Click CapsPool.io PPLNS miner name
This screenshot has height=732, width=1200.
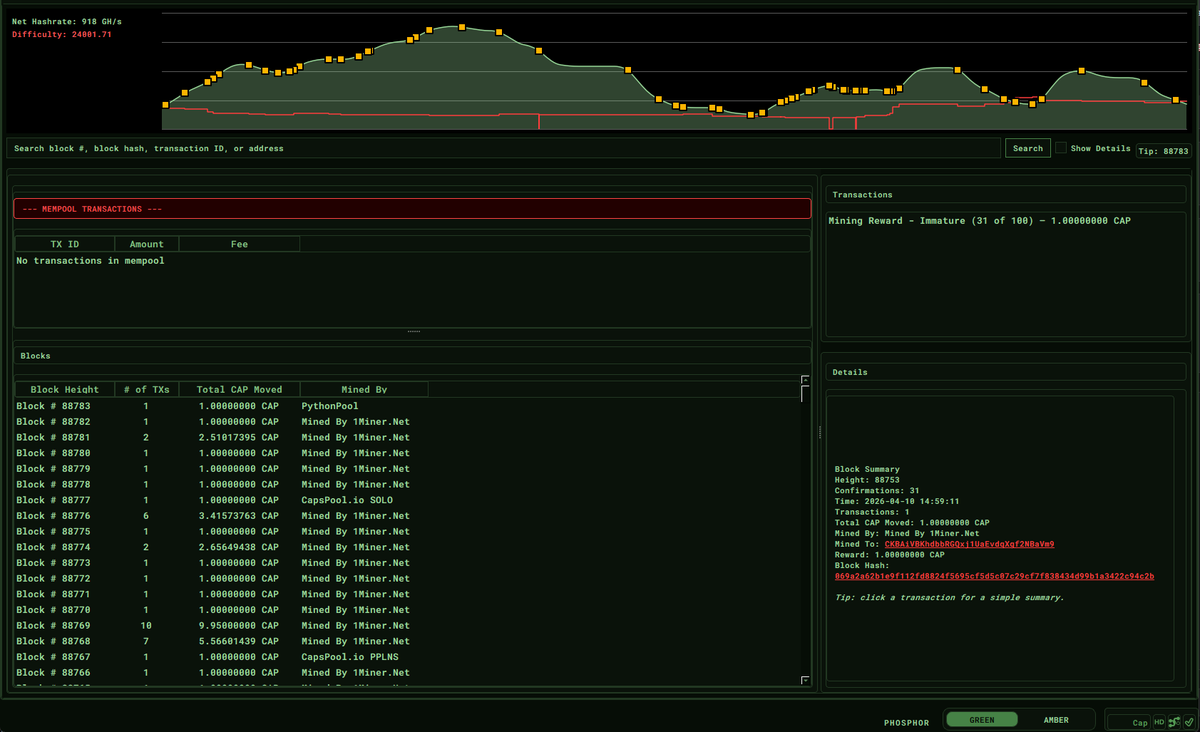(350, 657)
